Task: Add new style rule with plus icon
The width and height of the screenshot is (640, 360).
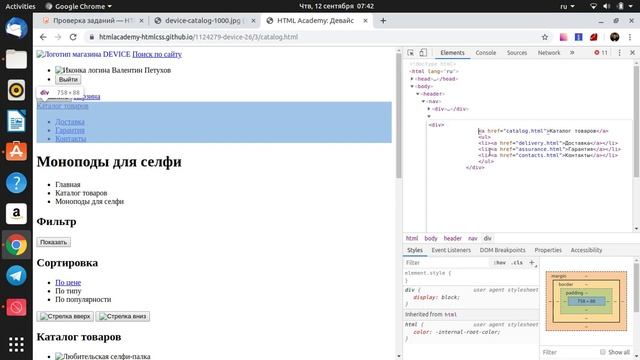Action: tap(532, 263)
